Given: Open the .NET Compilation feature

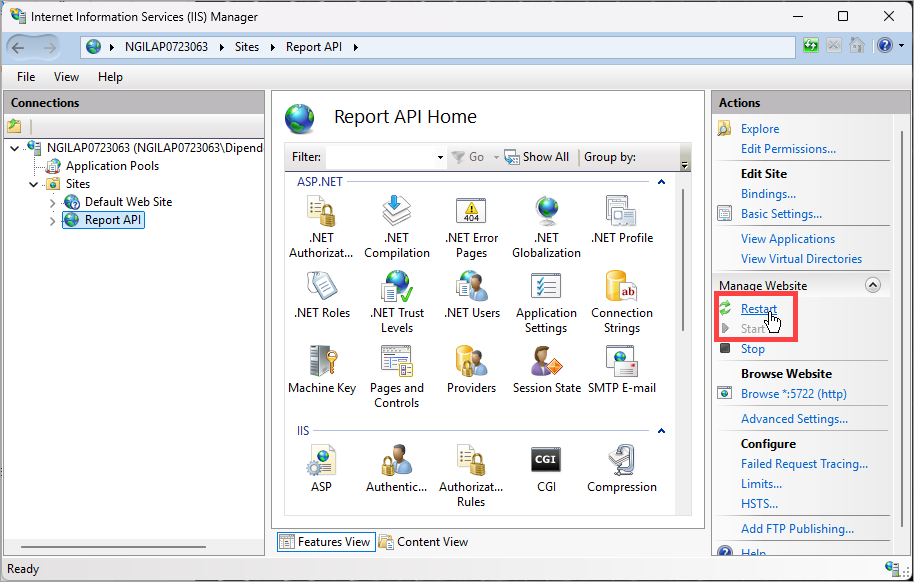Looking at the screenshot, I should point(397,227).
